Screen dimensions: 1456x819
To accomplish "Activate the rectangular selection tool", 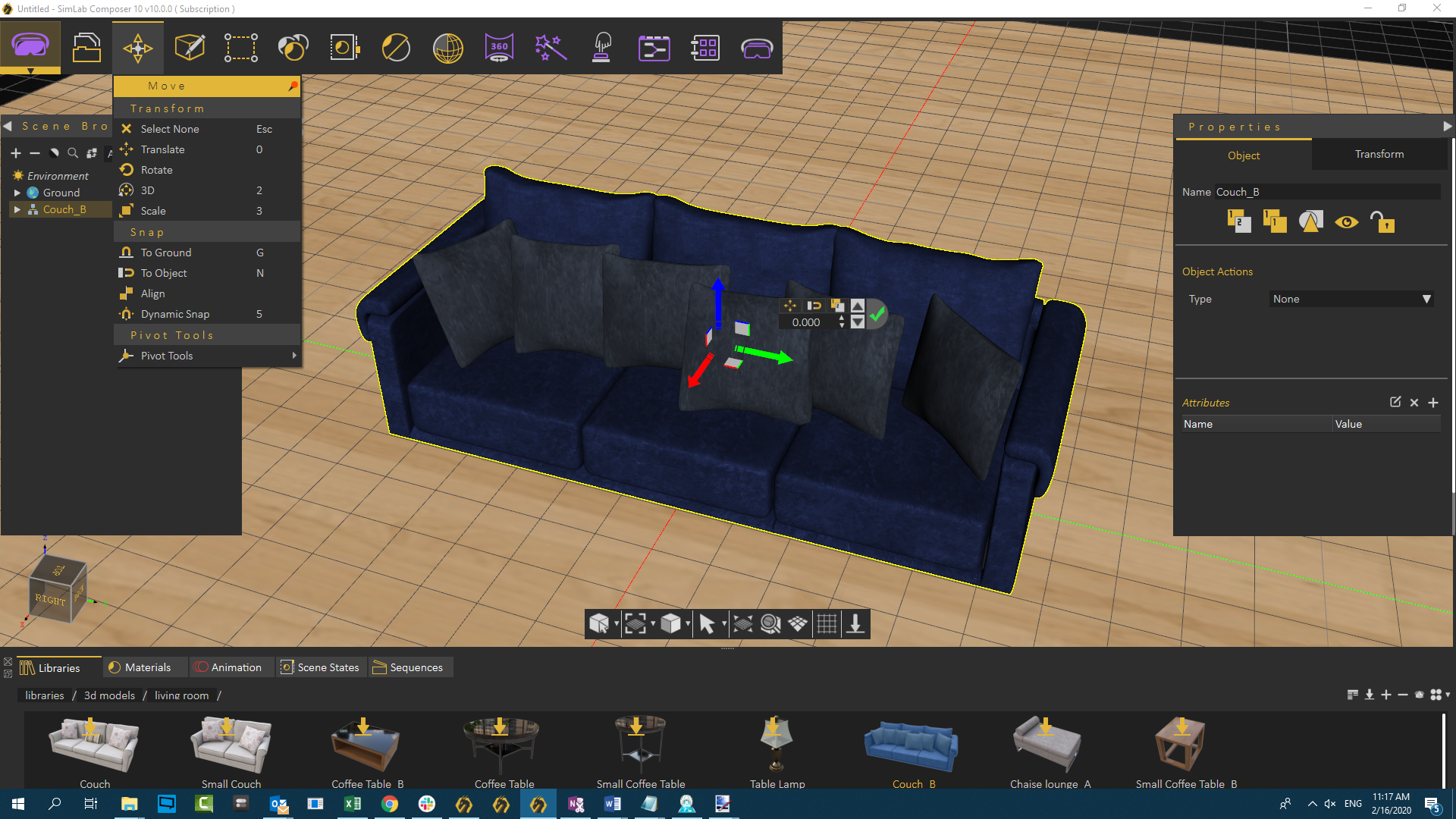I will pyautogui.click(x=241, y=47).
